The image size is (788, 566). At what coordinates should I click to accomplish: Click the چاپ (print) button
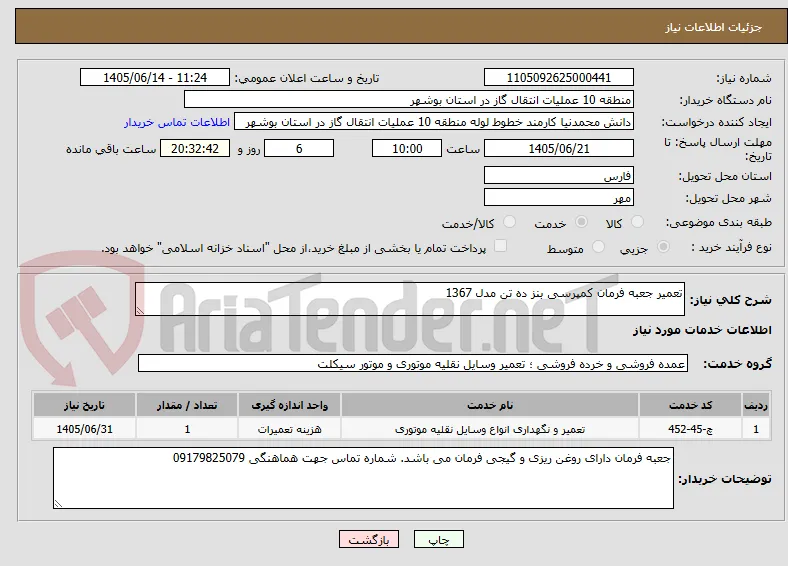pyautogui.click(x=438, y=540)
